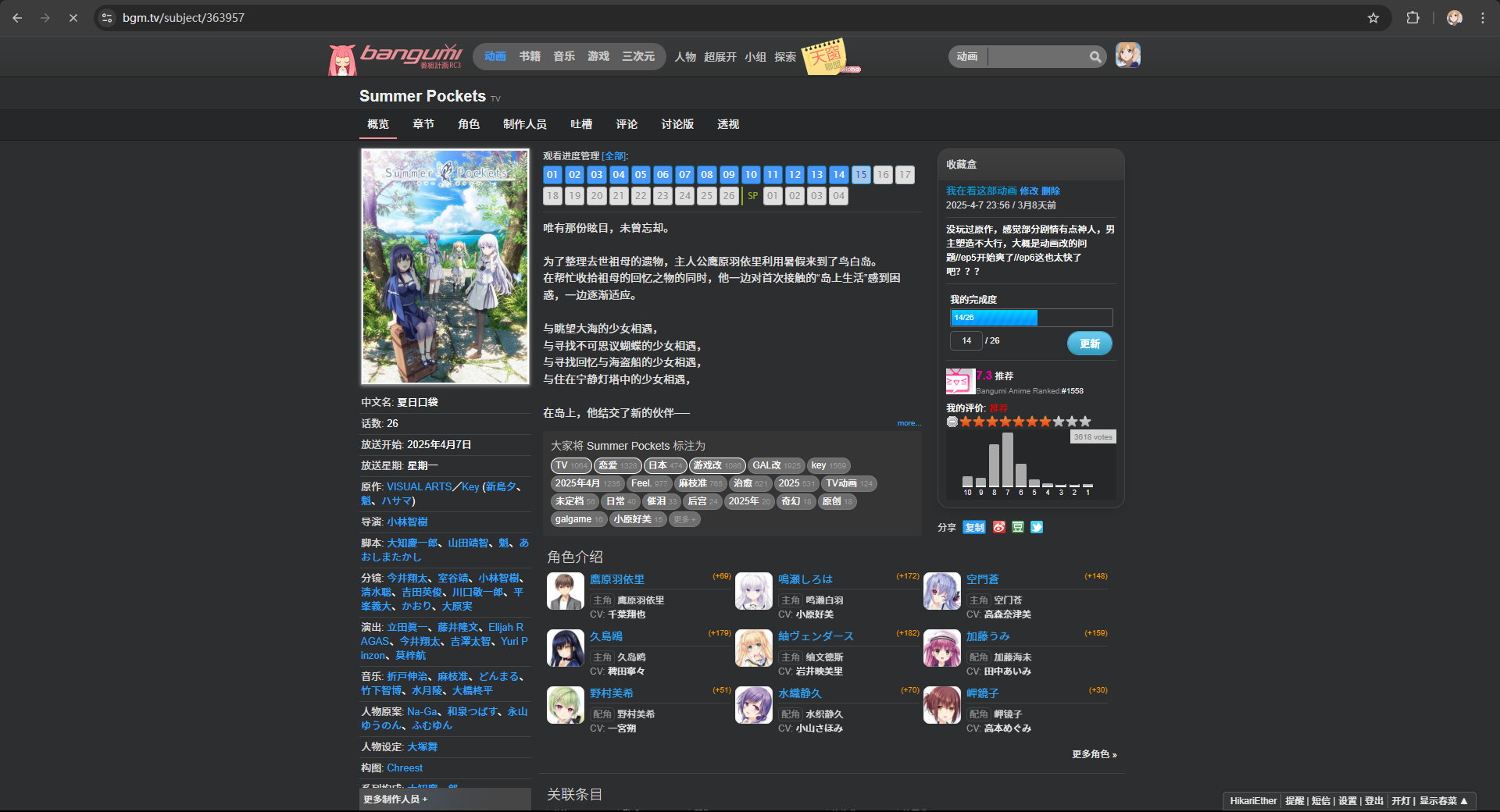Open 水織静久 character avatar
1500x812 pixels.
[x=754, y=705]
